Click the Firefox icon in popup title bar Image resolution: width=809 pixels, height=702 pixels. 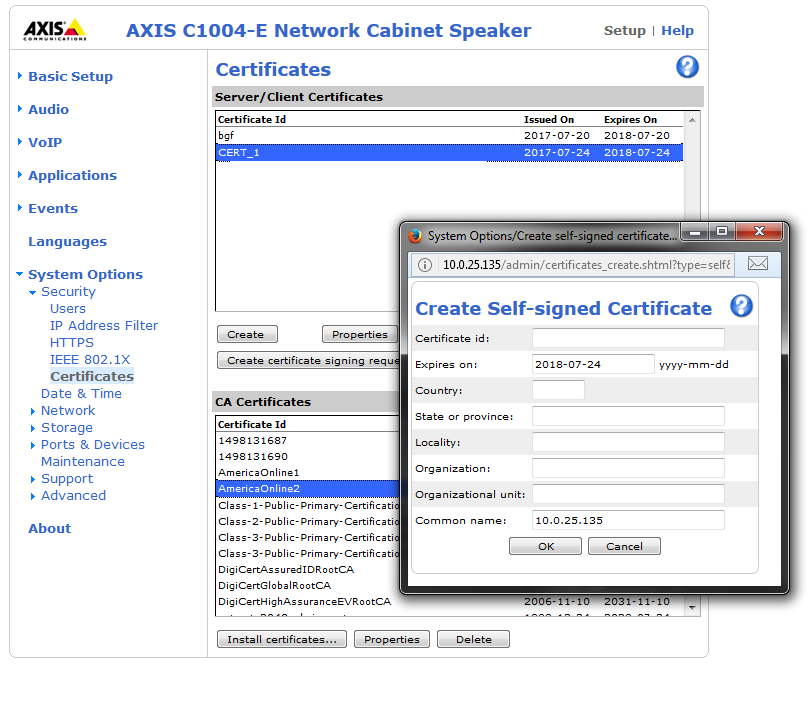(415, 236)
